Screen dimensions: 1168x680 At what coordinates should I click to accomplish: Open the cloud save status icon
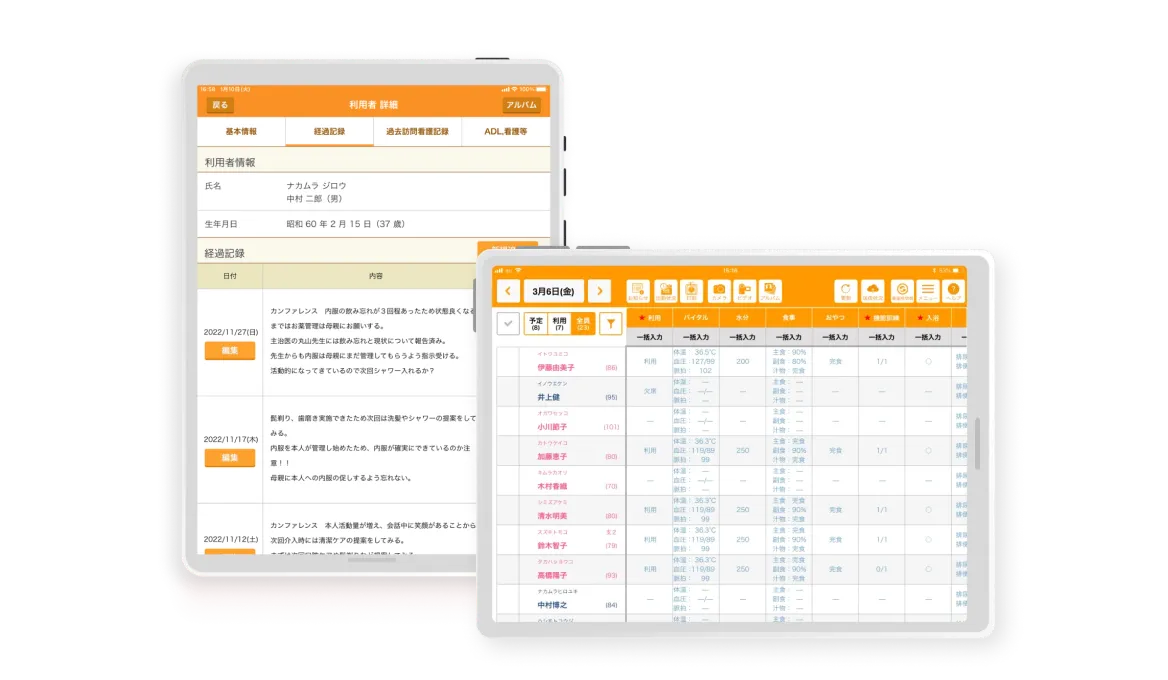[x=873, y=291]
